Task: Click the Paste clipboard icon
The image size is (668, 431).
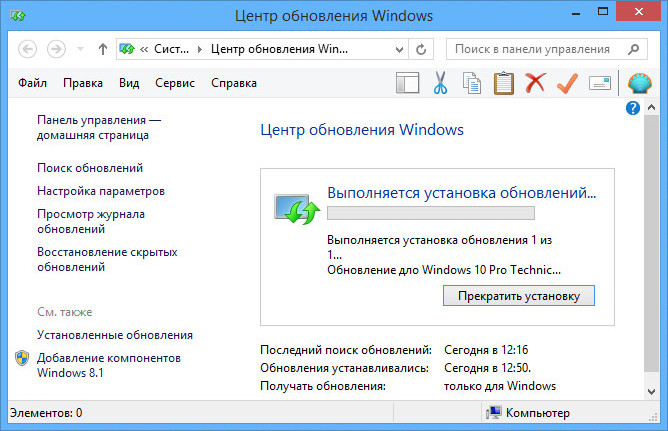Action: pos(504,83)
